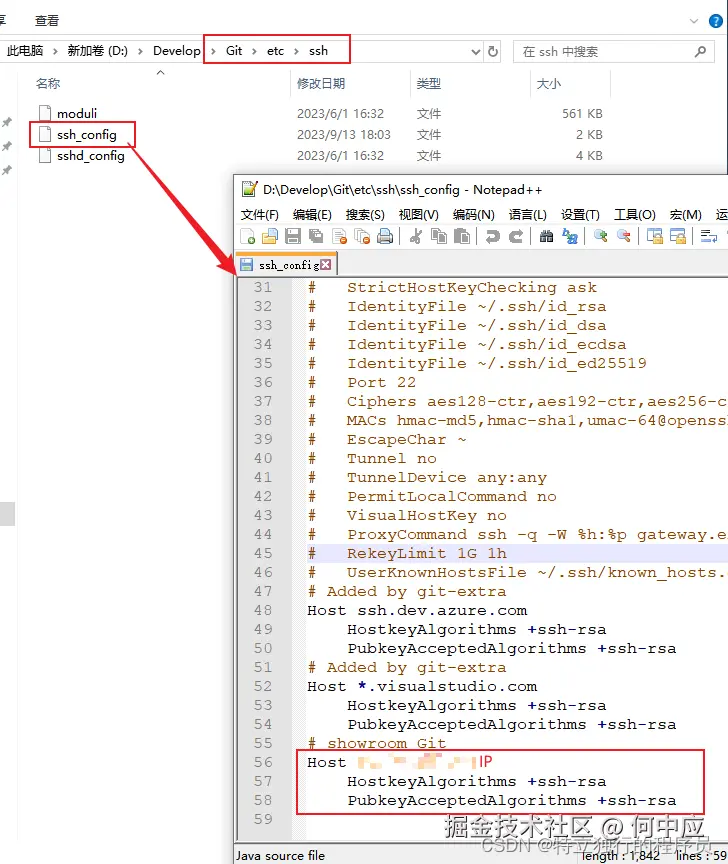
Task: Click the 新加卷 (D:) breadcrumb segment
Action: click(x=98, y=51)
